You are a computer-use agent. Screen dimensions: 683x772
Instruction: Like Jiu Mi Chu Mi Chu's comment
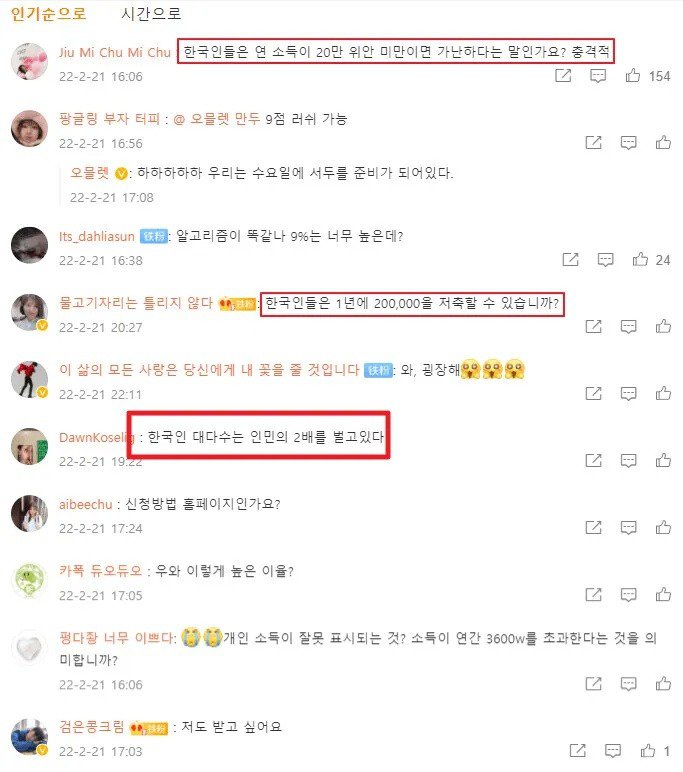coord(633,76)
